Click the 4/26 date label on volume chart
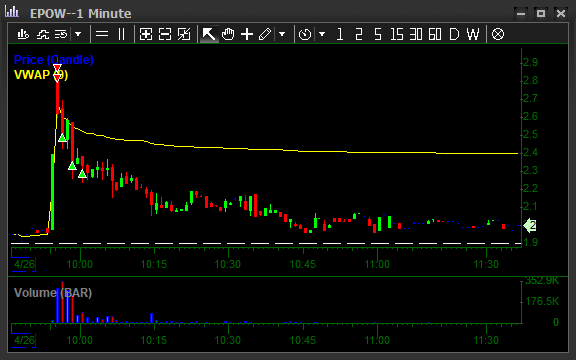The height and width of the screenshot is (360, 576). (24, 340)
